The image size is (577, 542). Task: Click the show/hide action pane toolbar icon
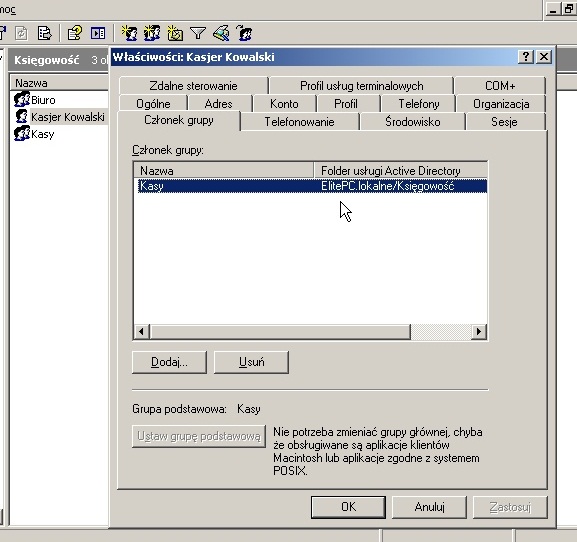98,33
